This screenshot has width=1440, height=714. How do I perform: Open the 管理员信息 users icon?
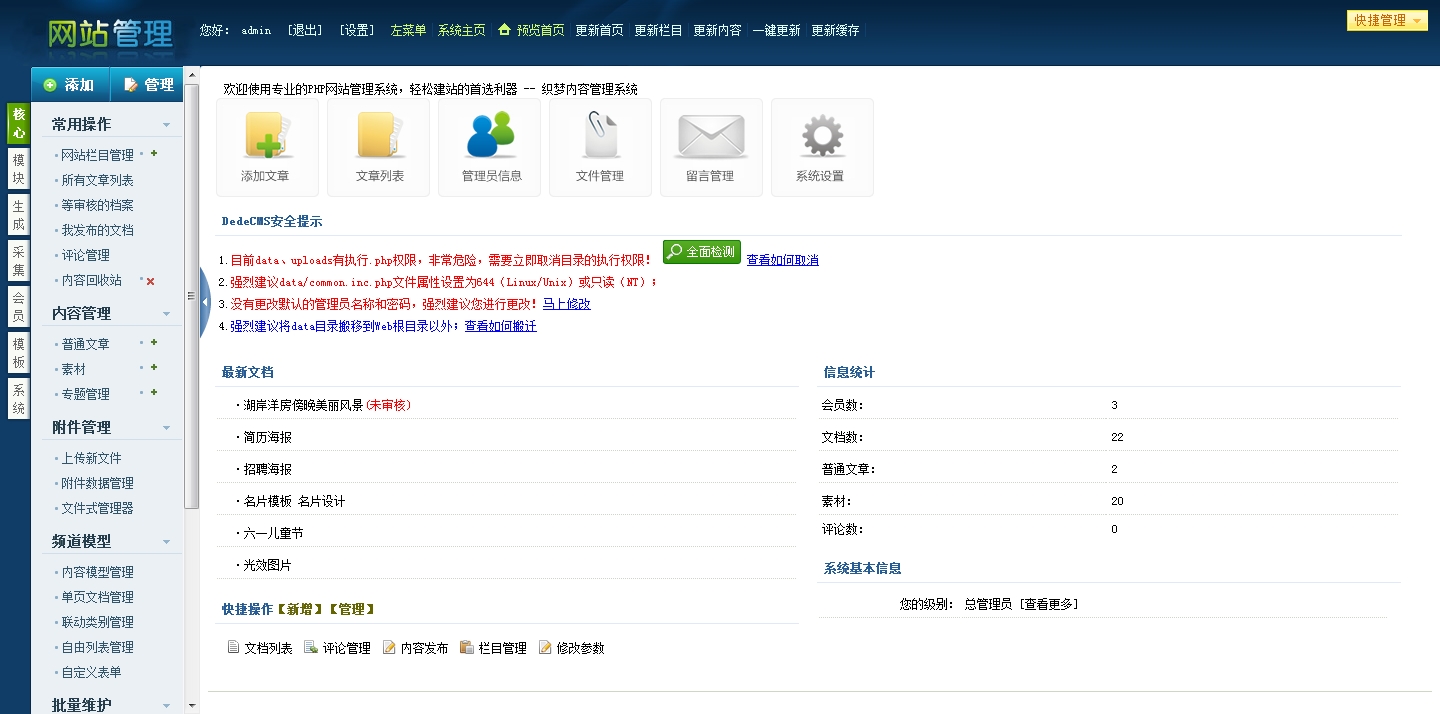490,137
